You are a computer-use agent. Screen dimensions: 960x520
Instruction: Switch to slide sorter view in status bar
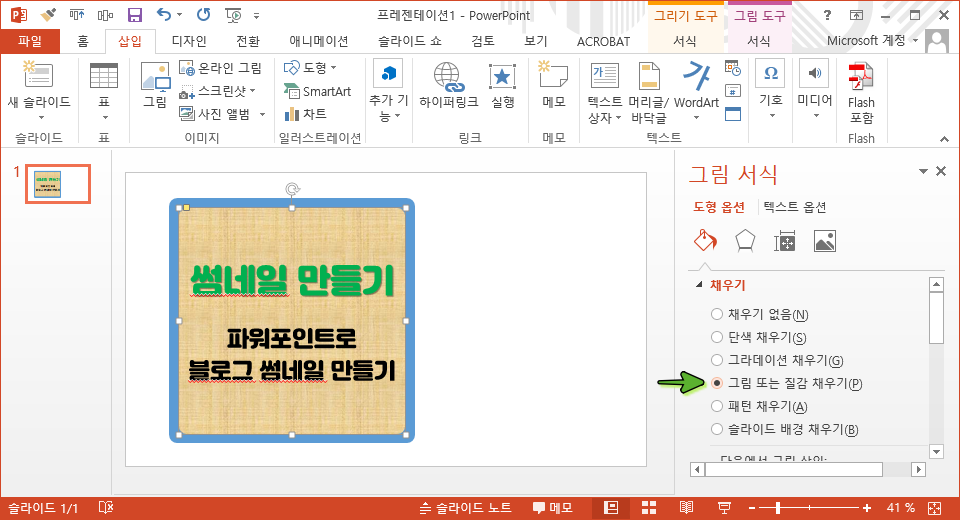(x=649, y=508)
